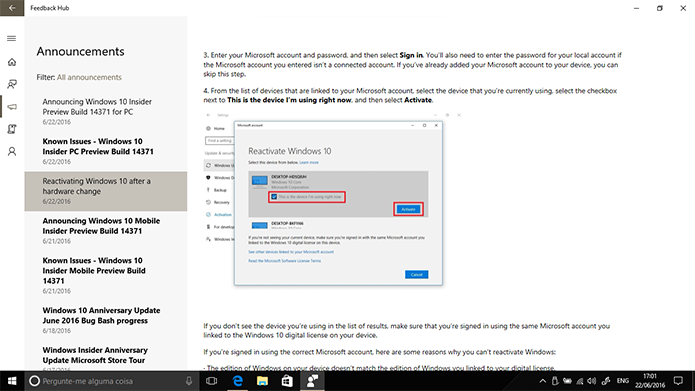Open network status tray icon

point(580,381)
